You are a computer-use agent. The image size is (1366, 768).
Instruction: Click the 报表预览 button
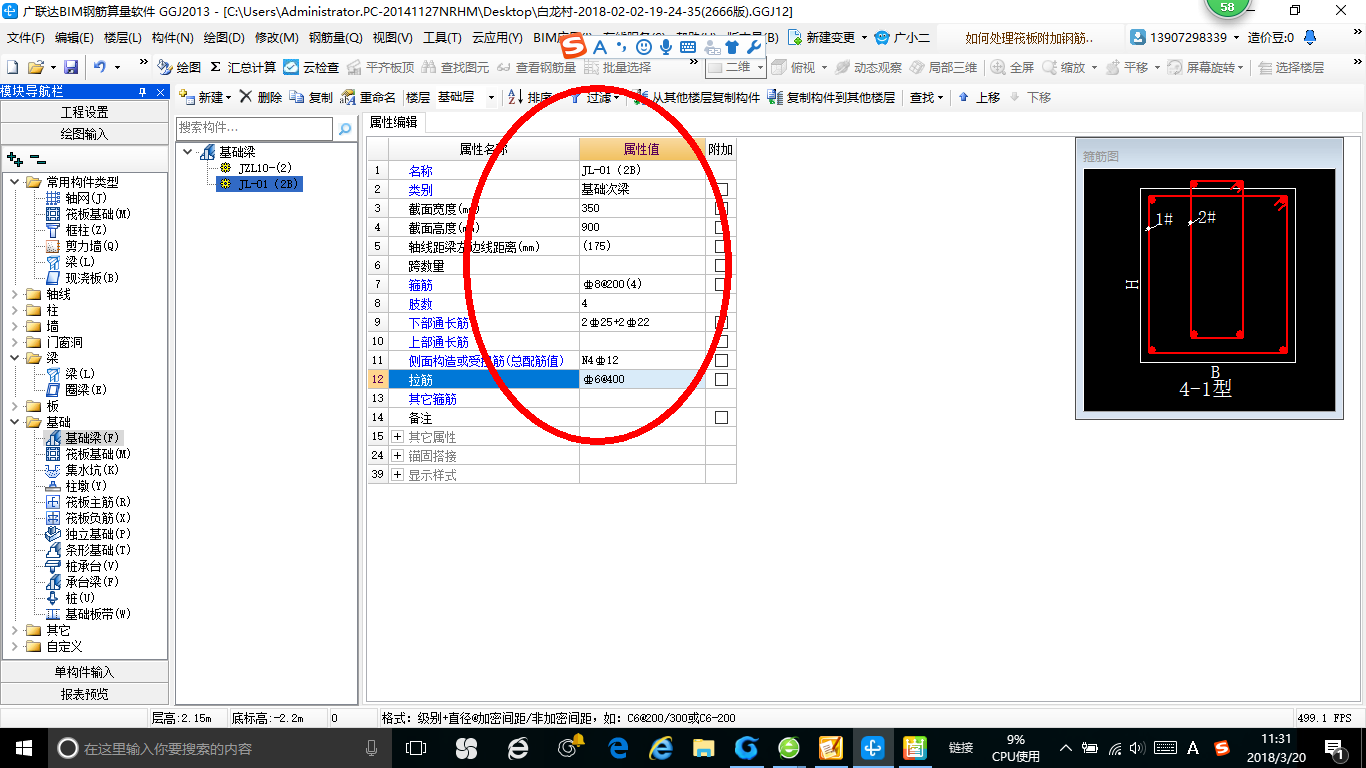click(85, 693)
